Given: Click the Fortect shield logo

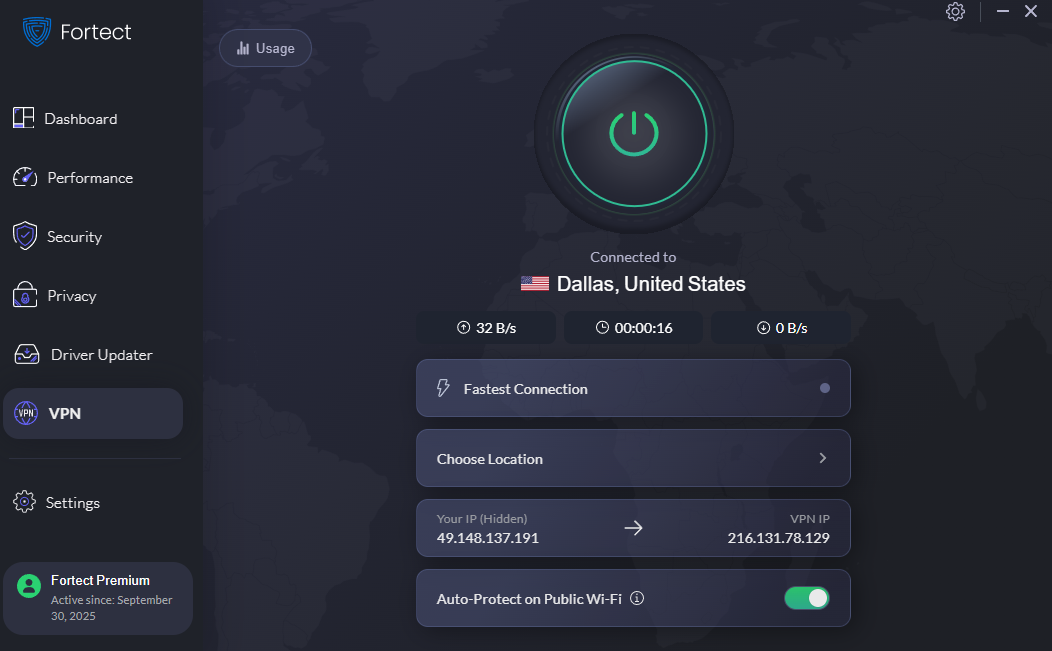Looking at the screenshot, I should pos(36,32).
